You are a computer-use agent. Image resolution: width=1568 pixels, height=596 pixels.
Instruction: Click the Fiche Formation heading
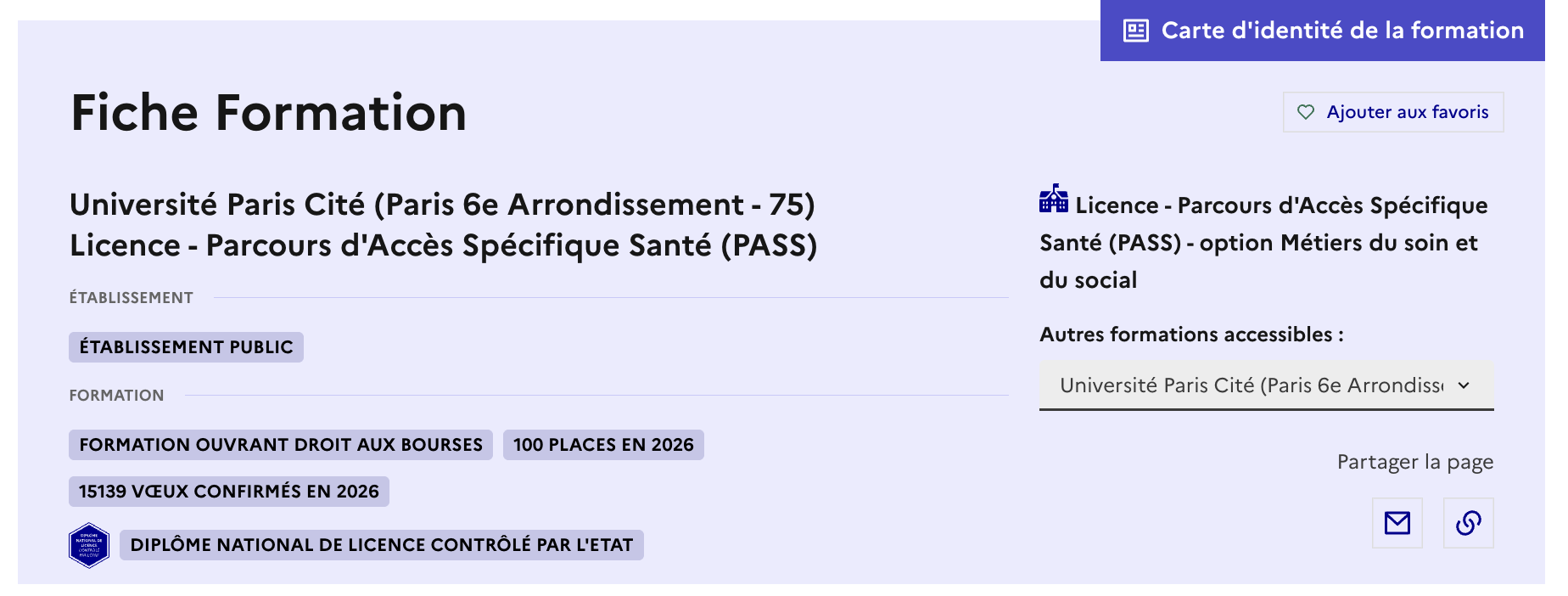click(x=268, y=111)
